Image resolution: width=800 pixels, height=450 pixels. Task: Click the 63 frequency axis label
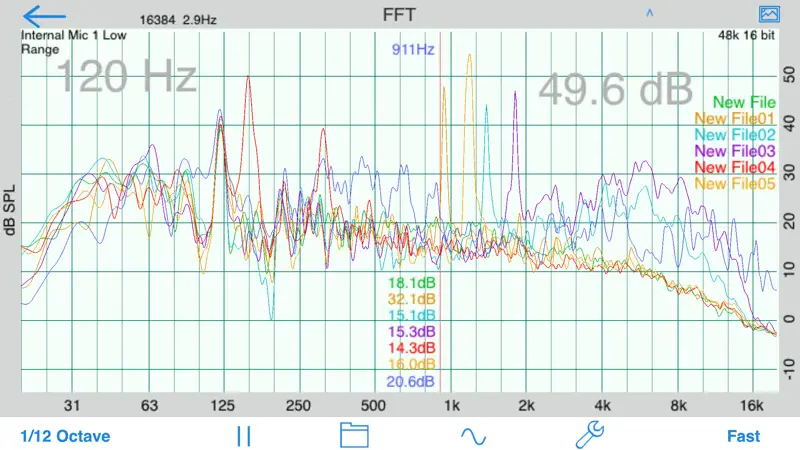coord(149,406)
